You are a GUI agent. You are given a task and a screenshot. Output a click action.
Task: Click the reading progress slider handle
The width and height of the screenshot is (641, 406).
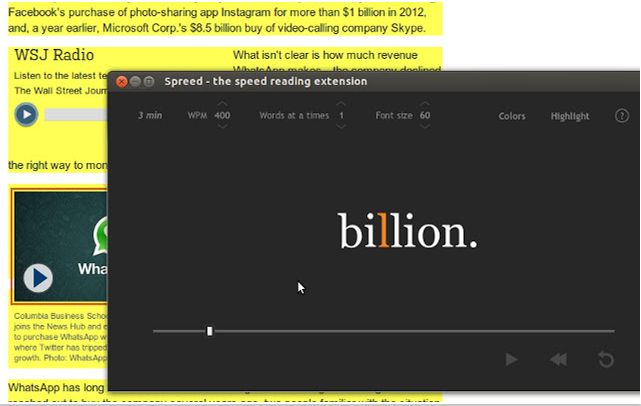tap(209, 331)
